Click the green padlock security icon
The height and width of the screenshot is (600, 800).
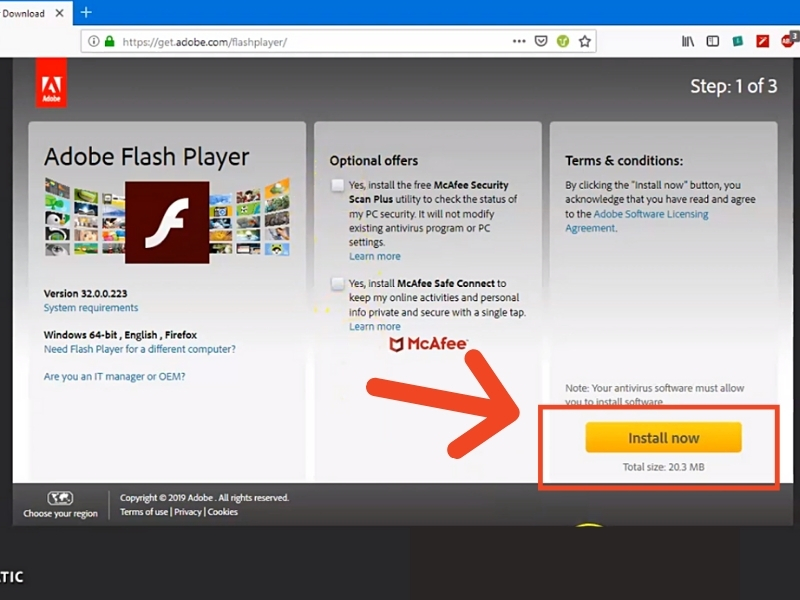109,41
